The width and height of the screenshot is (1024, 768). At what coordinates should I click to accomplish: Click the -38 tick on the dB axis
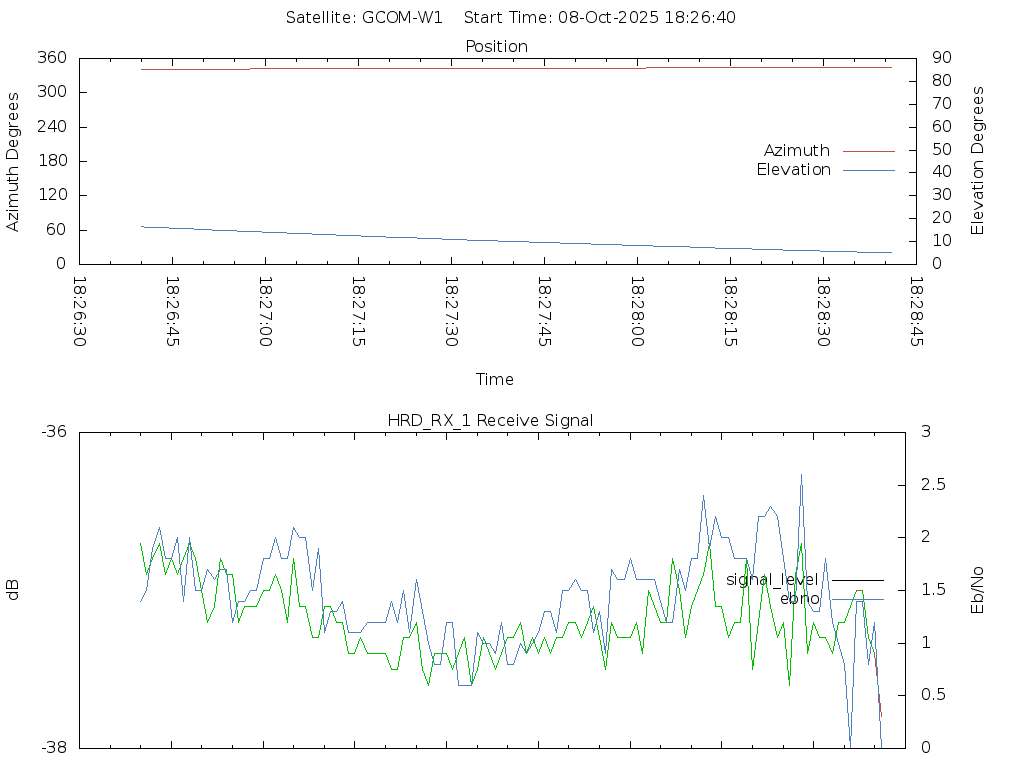click(53, 747)
